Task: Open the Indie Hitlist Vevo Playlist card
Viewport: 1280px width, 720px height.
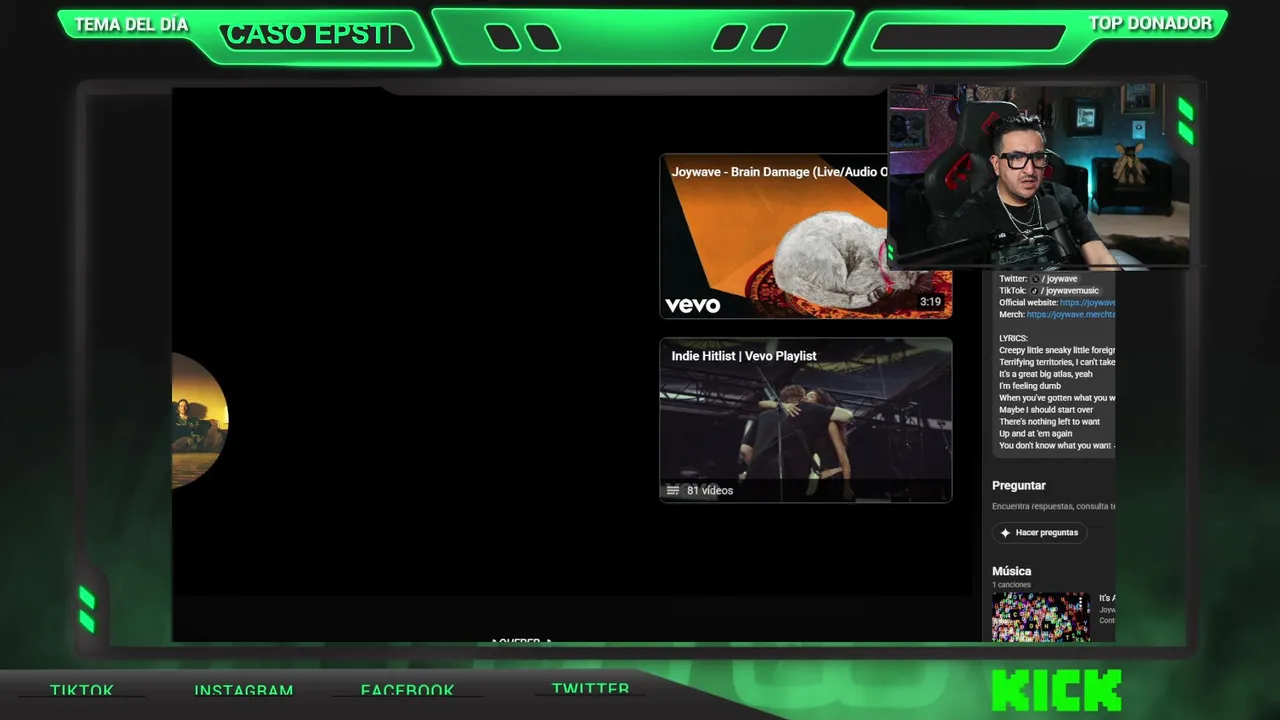Action: click(806, 420)
